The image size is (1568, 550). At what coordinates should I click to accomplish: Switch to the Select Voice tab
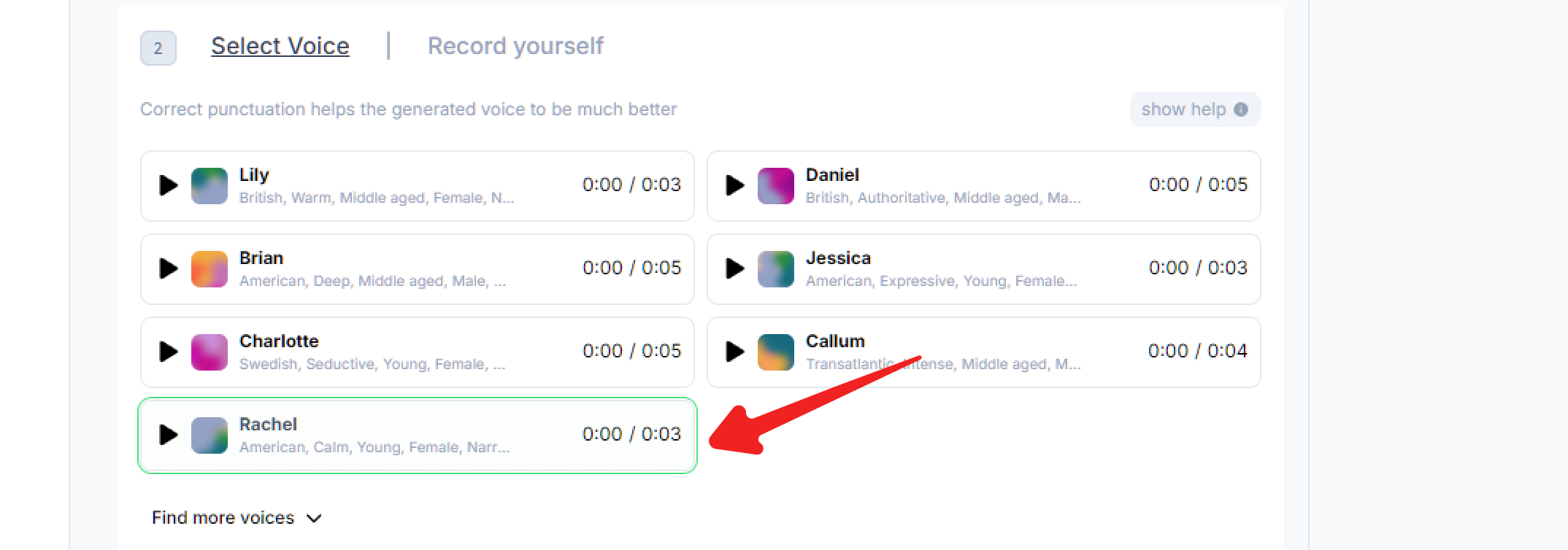click(x=280, y=46)
